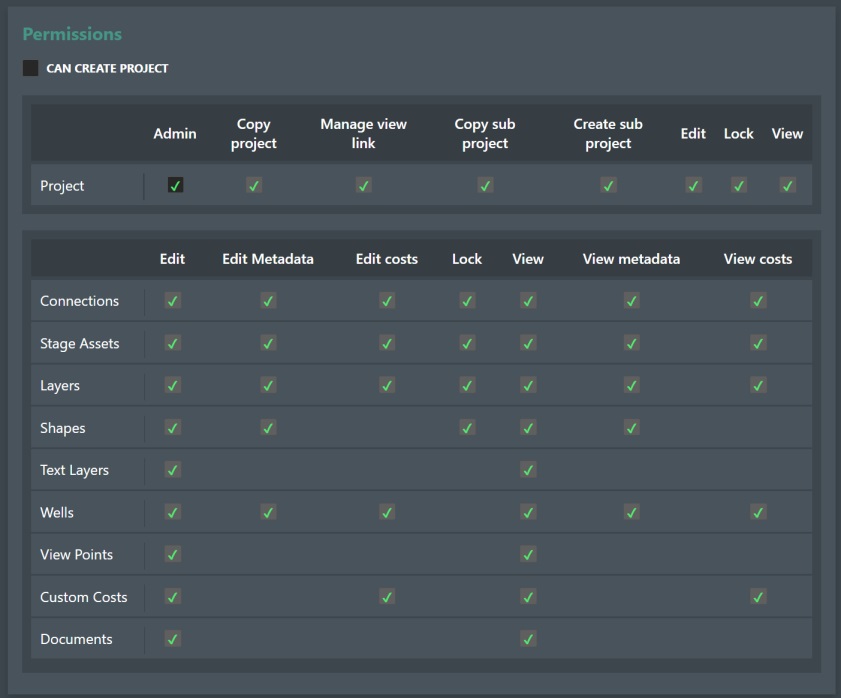The width and height of the screenshot is (841, 698).
Task: Toggle View costs for Custom Costs
Action: tap(758, 597)
